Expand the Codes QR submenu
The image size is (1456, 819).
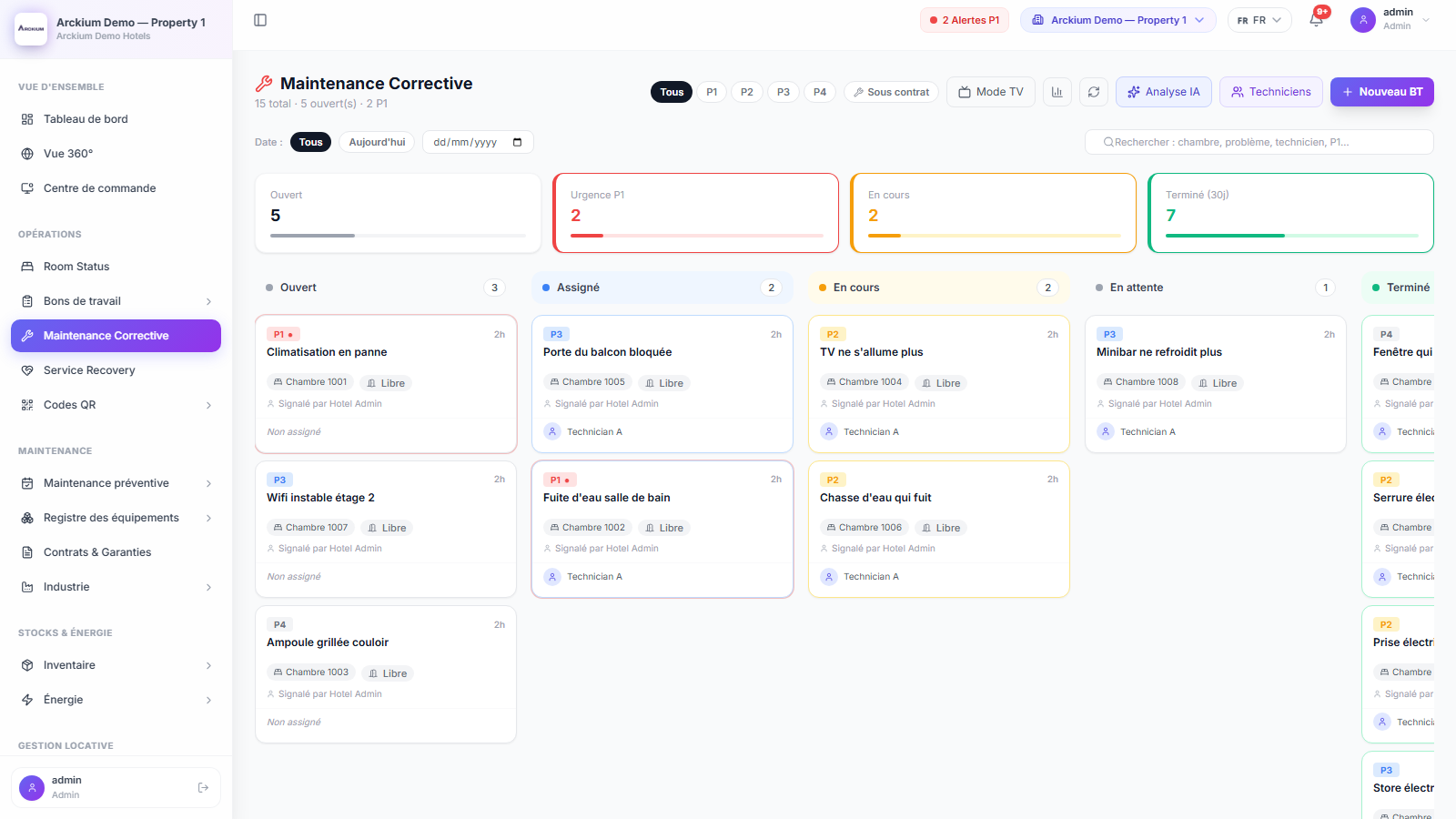208,405
